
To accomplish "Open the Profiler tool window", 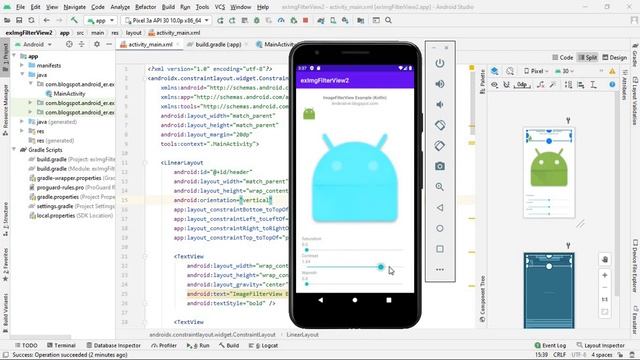I will click(164, 345).
